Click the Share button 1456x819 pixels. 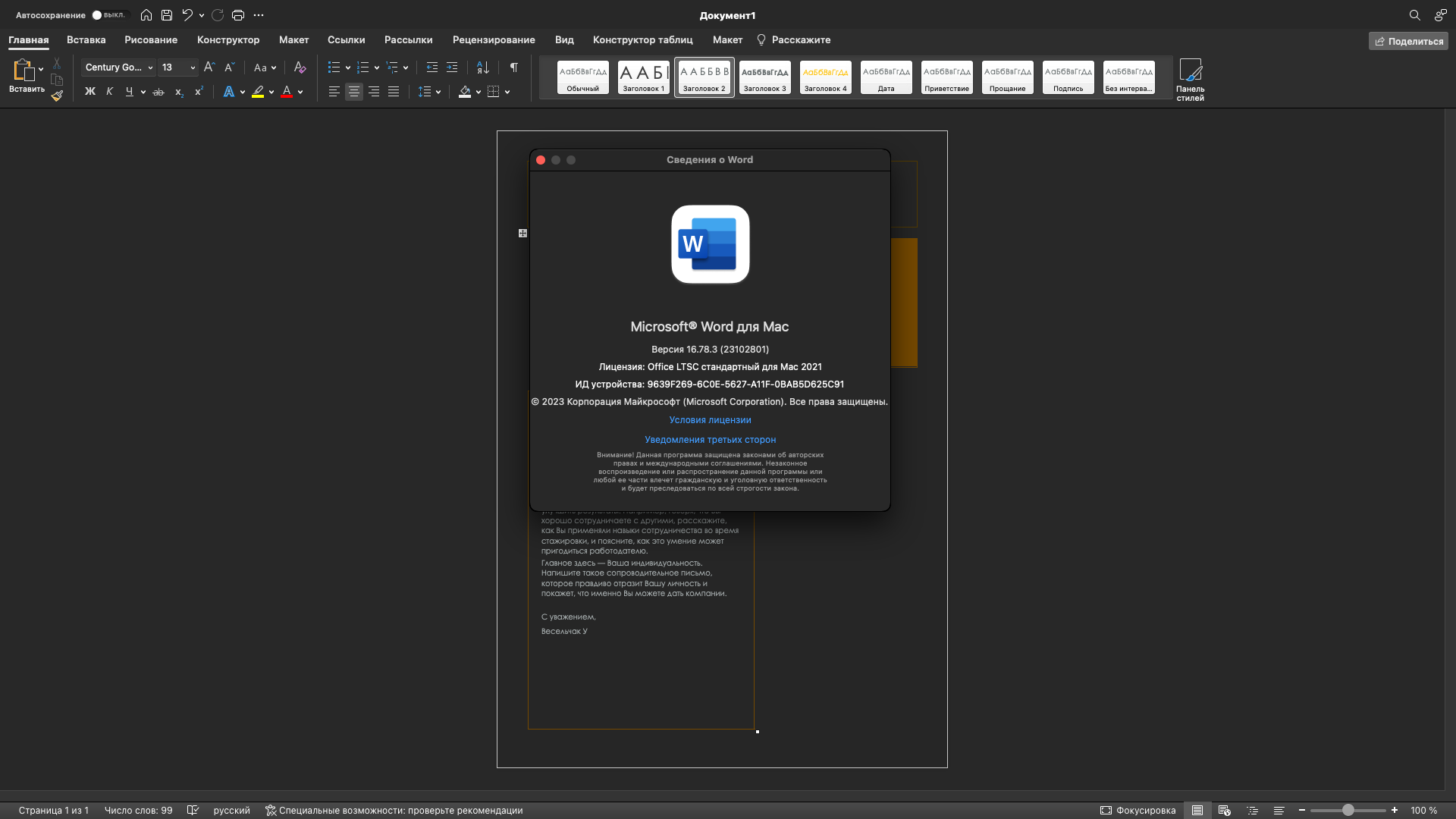(x=1408, y=41)
